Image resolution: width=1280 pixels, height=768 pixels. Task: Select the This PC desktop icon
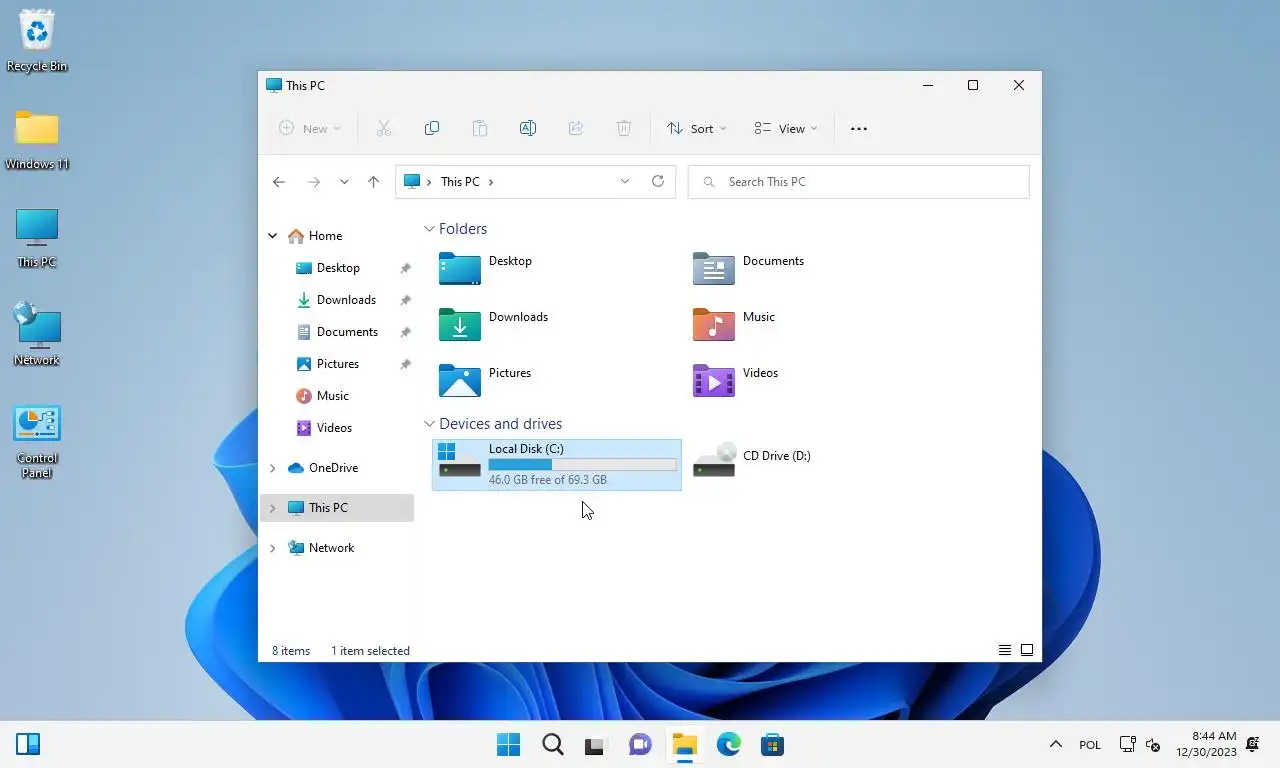(x=37, y=238)
